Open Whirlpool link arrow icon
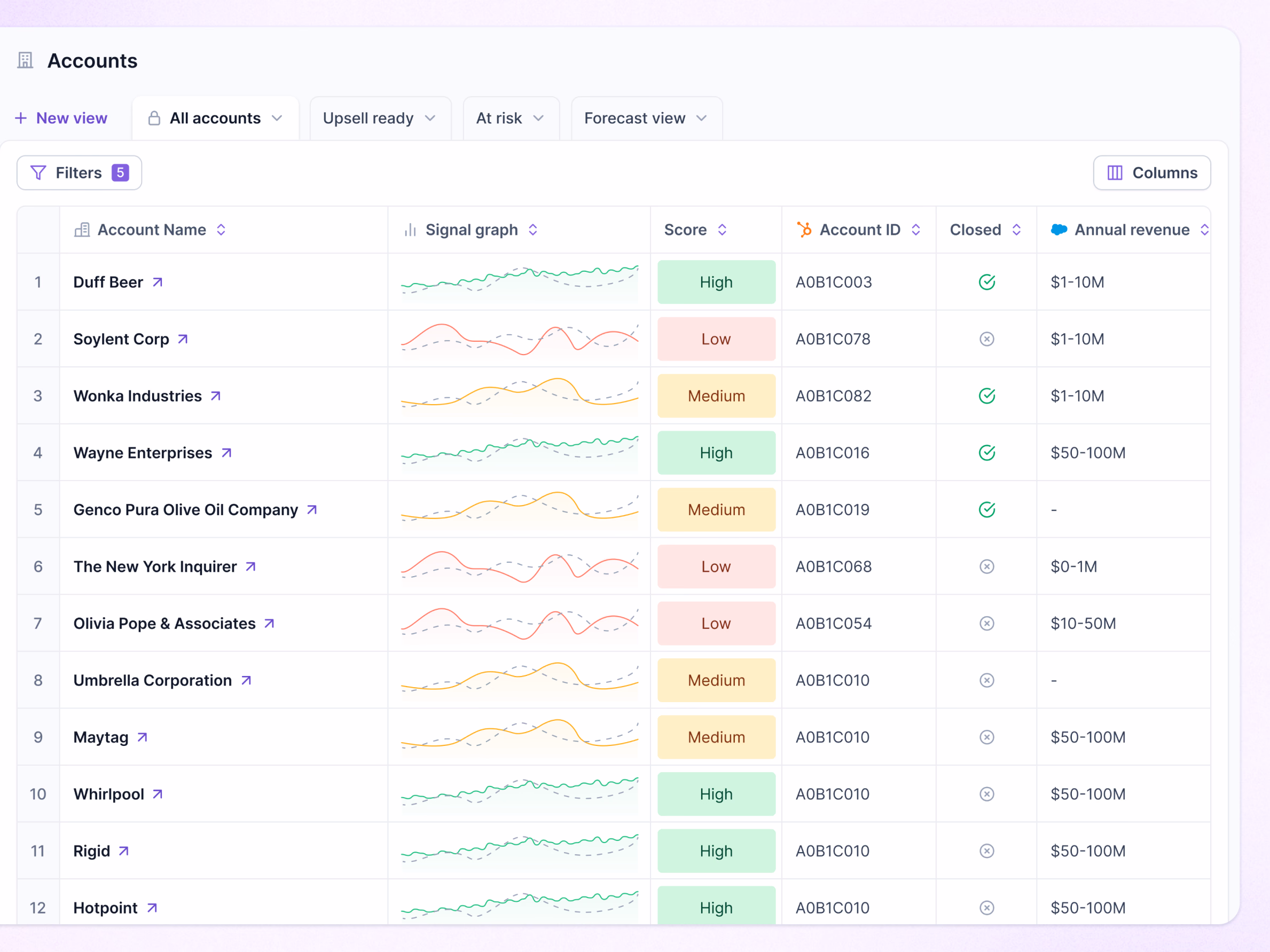The width and height of the screenshot is (1270, 952). click(x=158, y=793)
